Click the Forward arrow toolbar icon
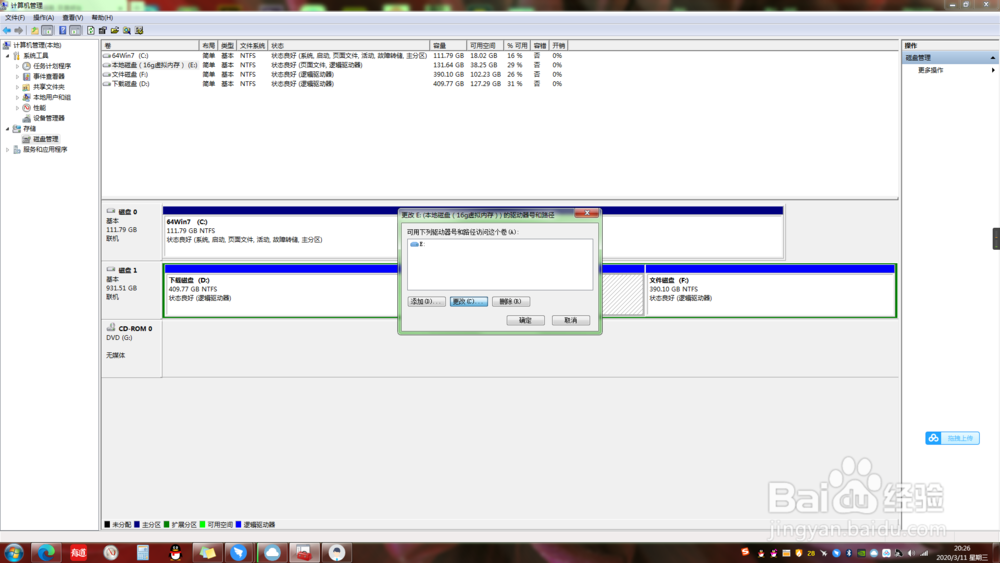Viewport: 1000px width, 563px height. [x=18, y=31]
